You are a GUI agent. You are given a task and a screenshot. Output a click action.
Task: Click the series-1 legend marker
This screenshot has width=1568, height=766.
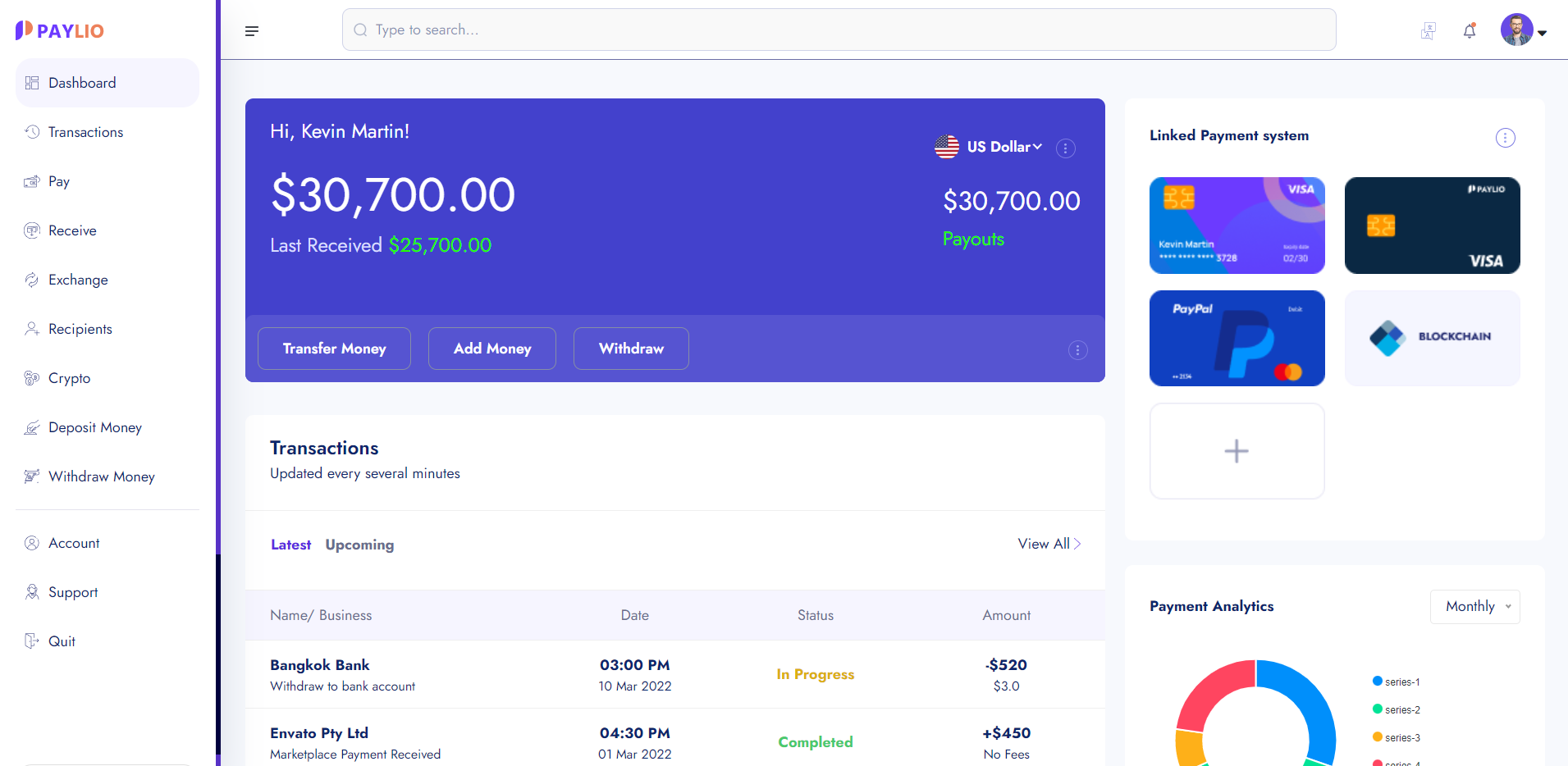[x=1378, y=681]
